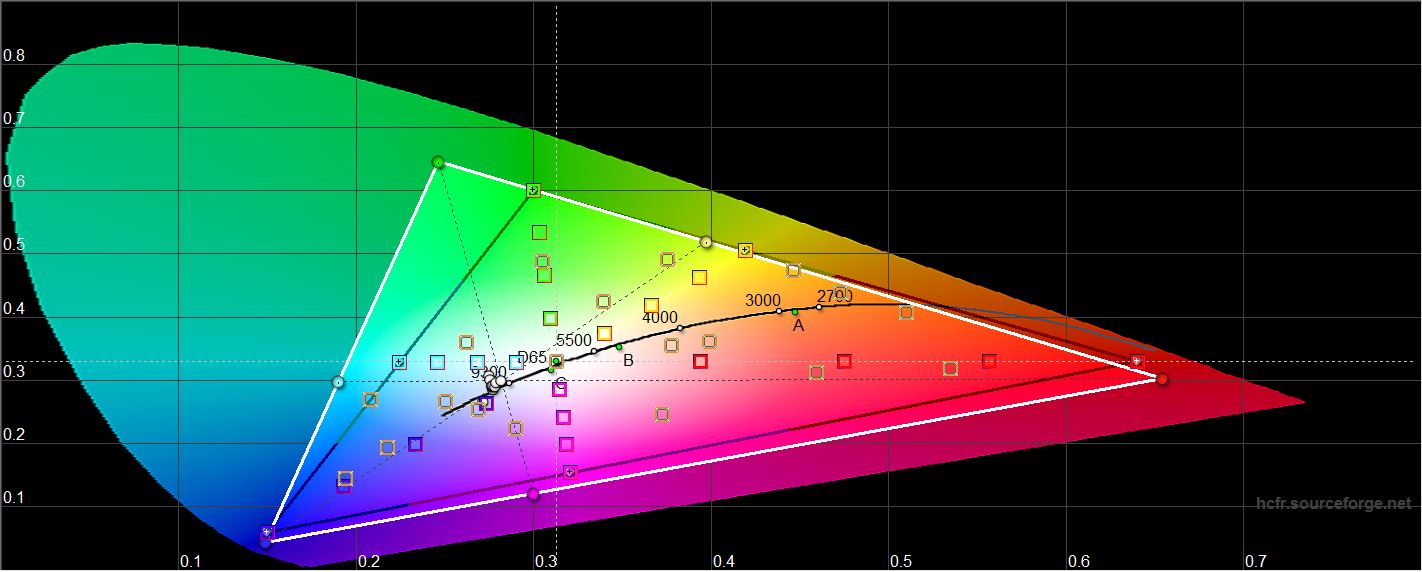The width and height of the screenshot is (1422, 572).
Task: Click the blue primary reference circle
Action: pos(265,543)
